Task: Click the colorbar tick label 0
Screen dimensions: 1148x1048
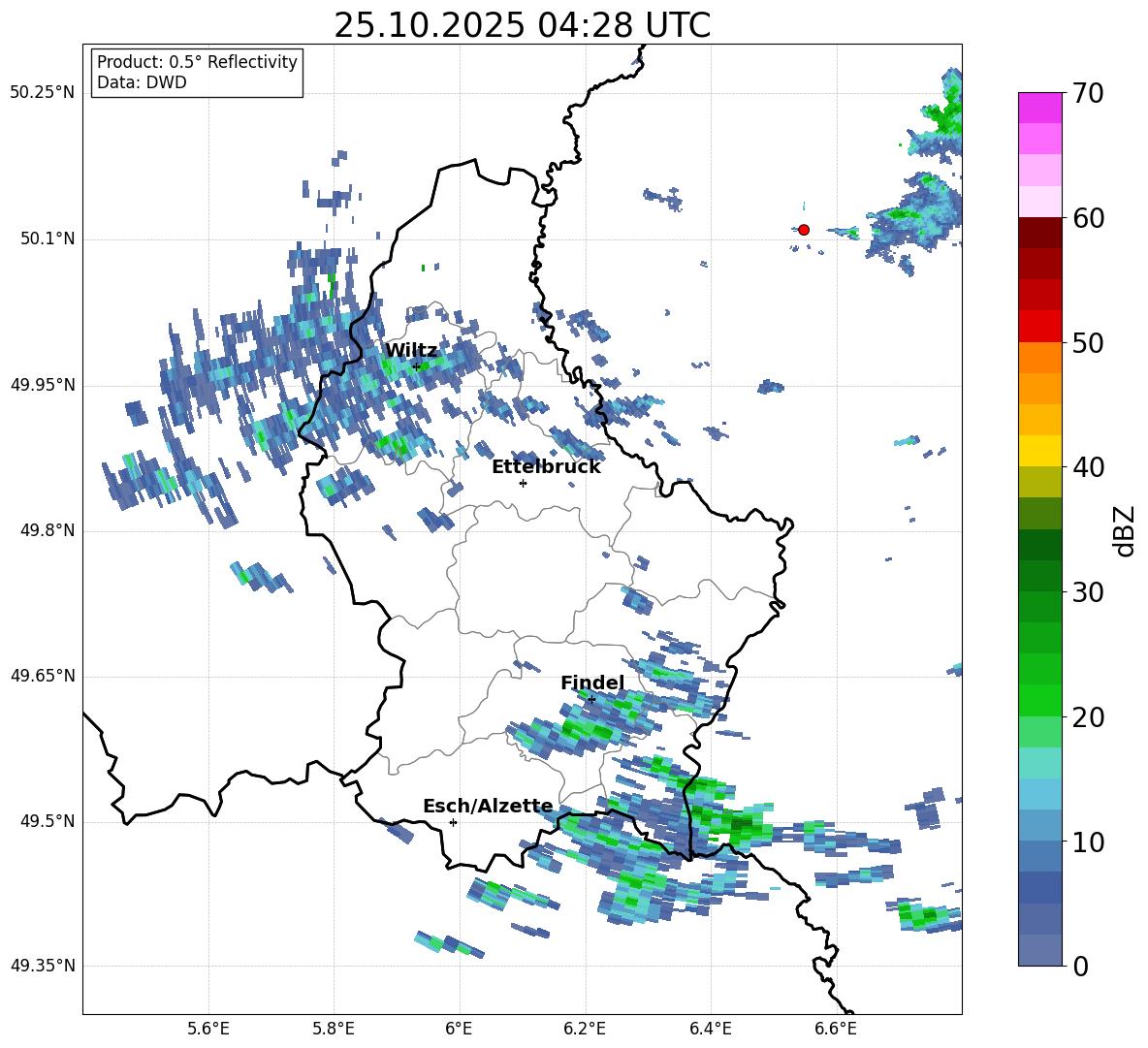Action: (1080, 967)
